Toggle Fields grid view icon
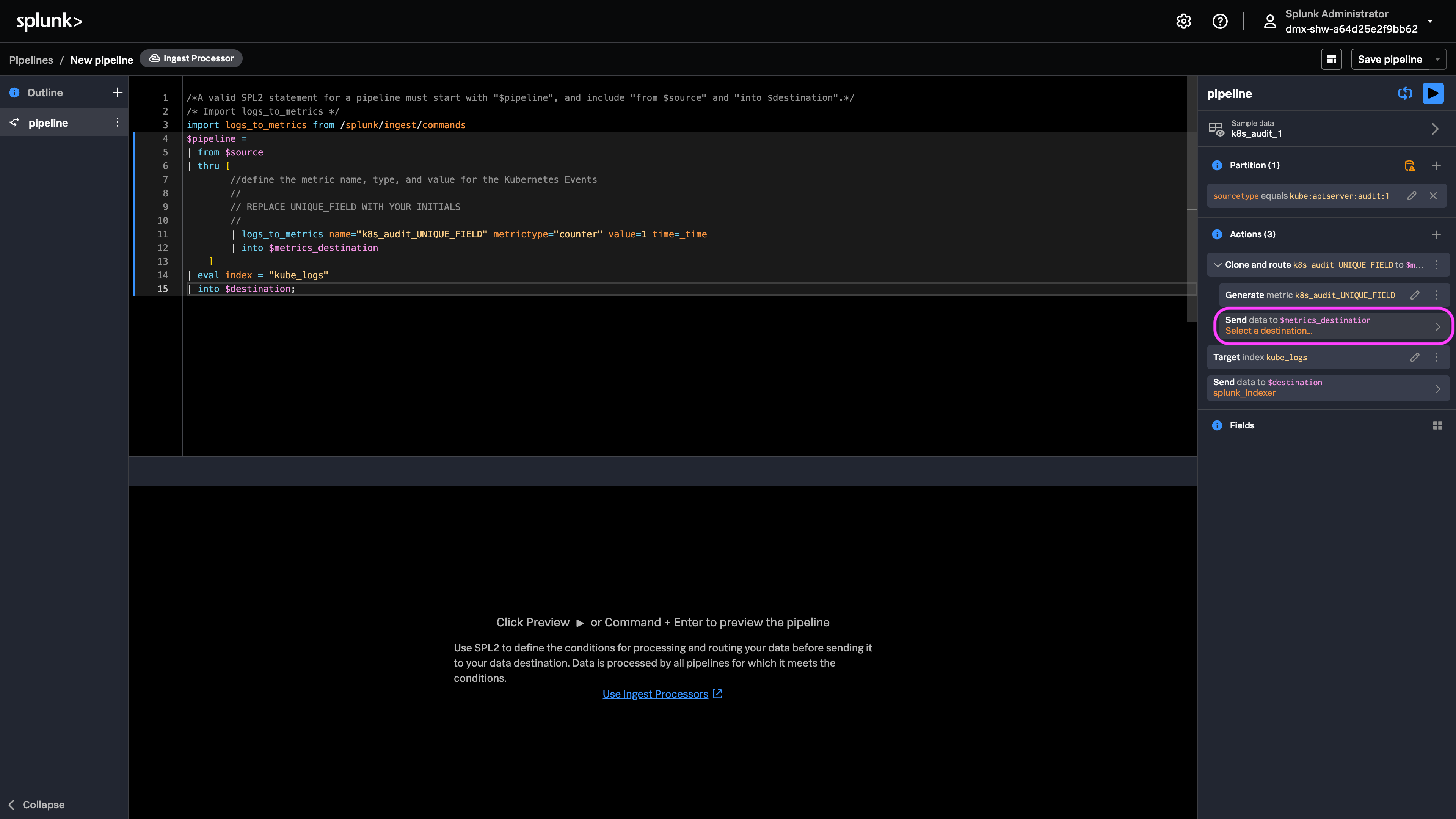 (x=1437, y=425)
